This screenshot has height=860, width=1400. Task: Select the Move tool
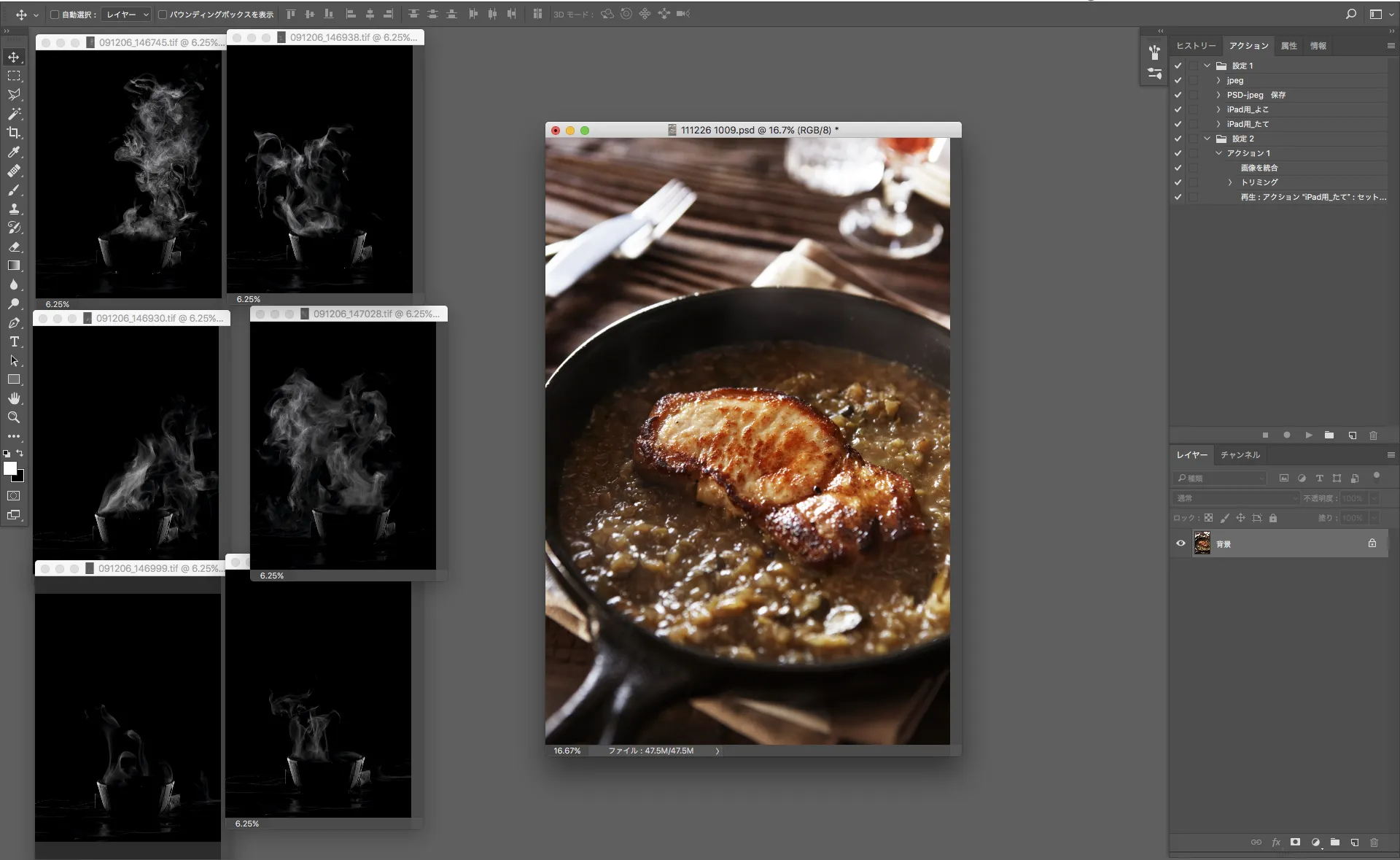coord(14,57)
